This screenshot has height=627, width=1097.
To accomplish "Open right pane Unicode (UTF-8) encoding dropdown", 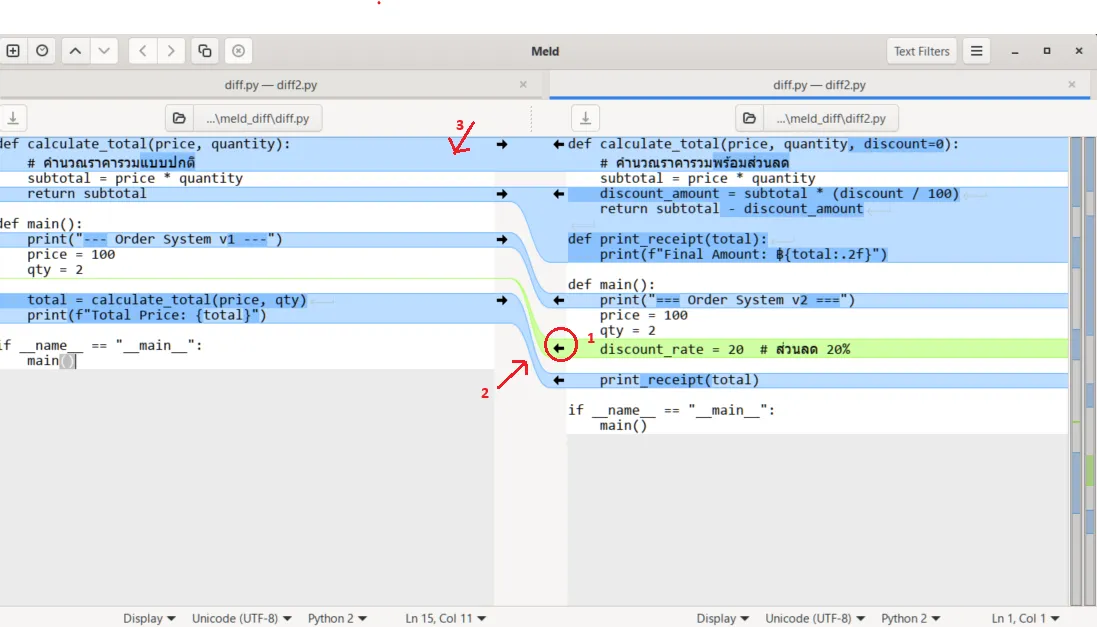I will click(x=814, y=618).
